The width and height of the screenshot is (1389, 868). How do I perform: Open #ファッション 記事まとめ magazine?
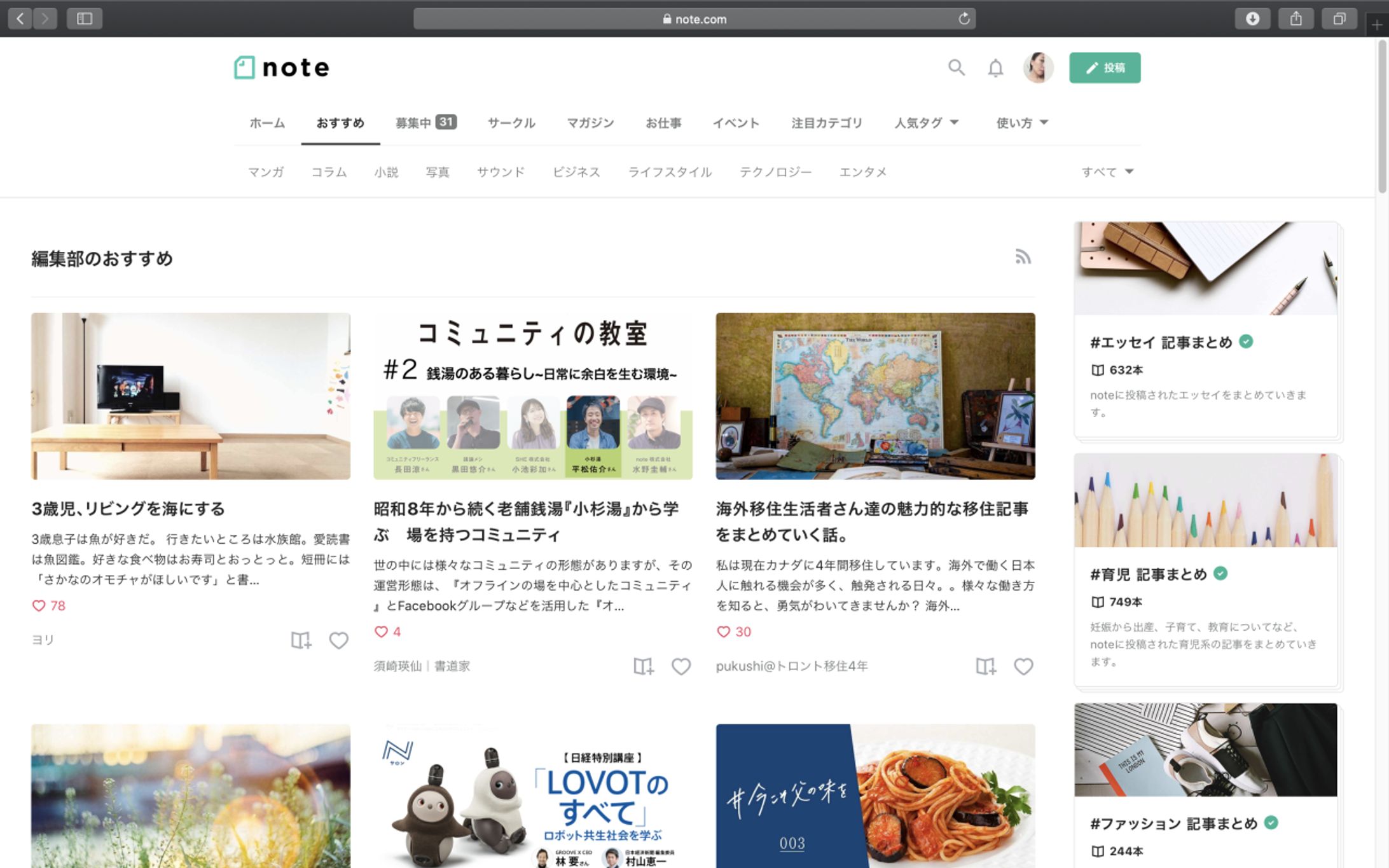(1174, 823)
